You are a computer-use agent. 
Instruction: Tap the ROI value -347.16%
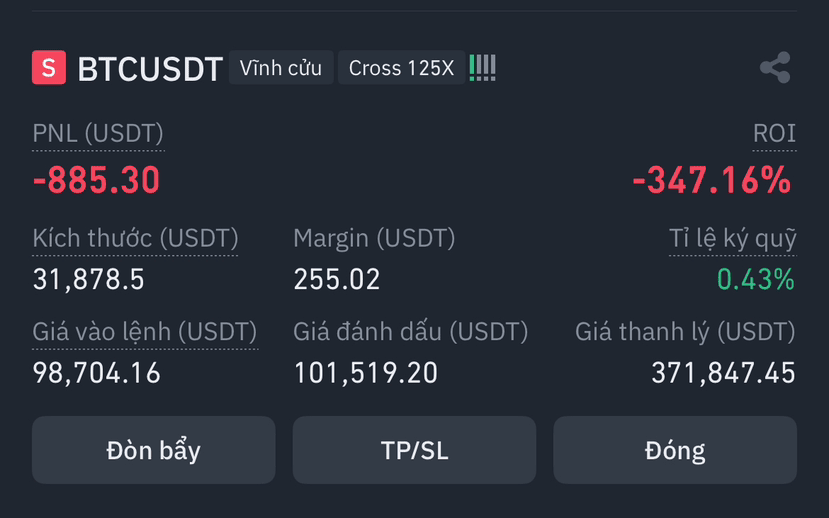point(712,180)
